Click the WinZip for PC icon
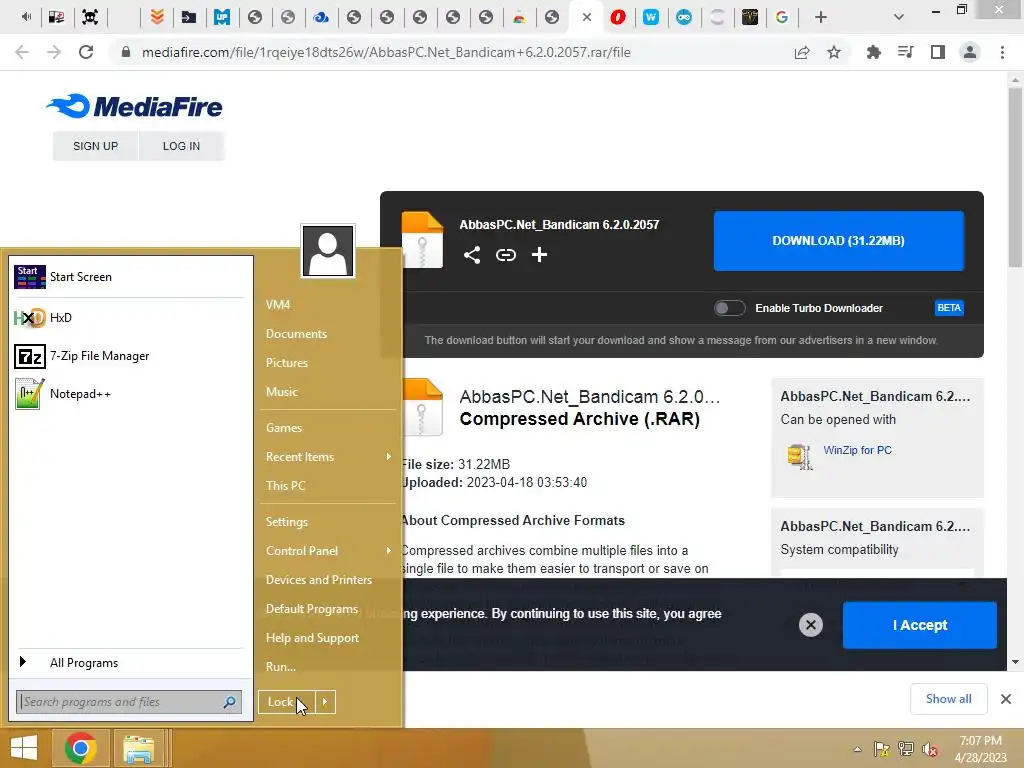This screenshot has height=768, width=1024. [799, 456]
